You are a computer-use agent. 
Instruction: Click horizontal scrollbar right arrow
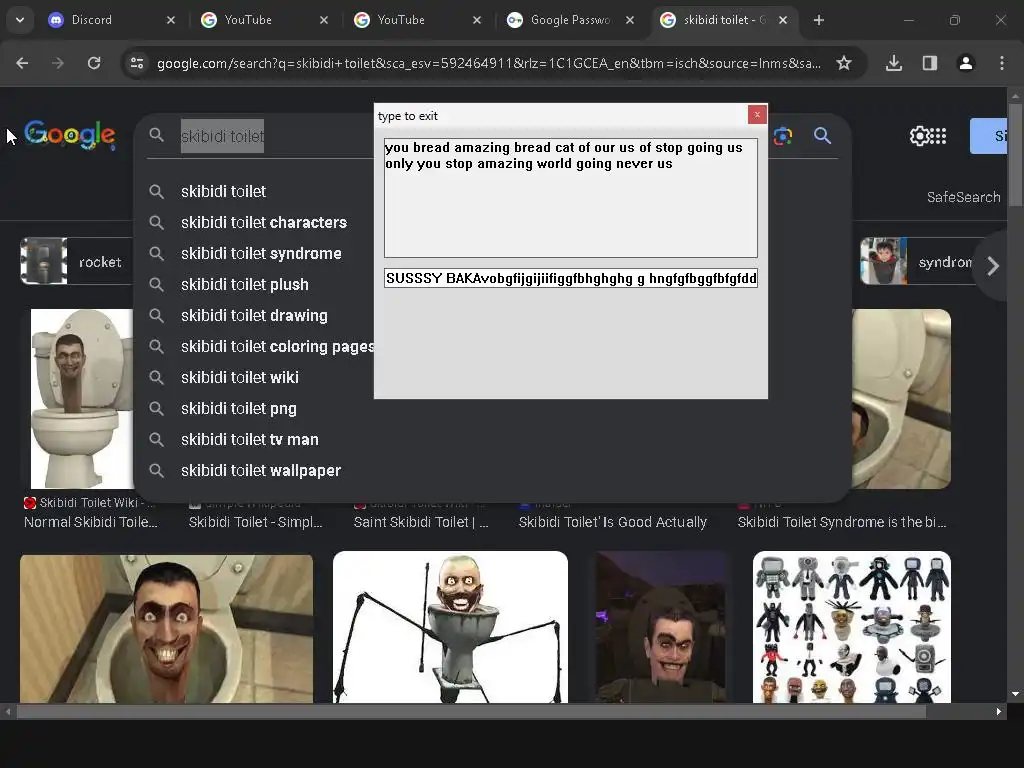click(x=999, y=712)
